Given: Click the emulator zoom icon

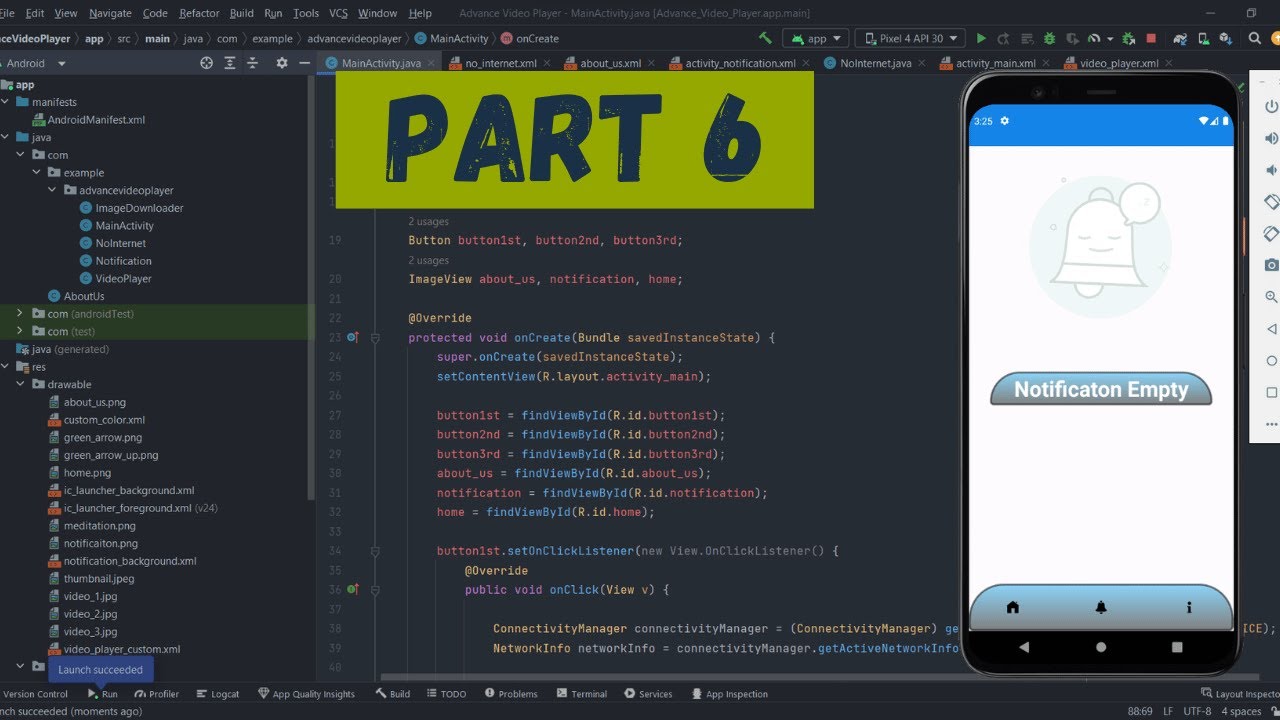Looking at the screenshot, I should point(1271,297).
